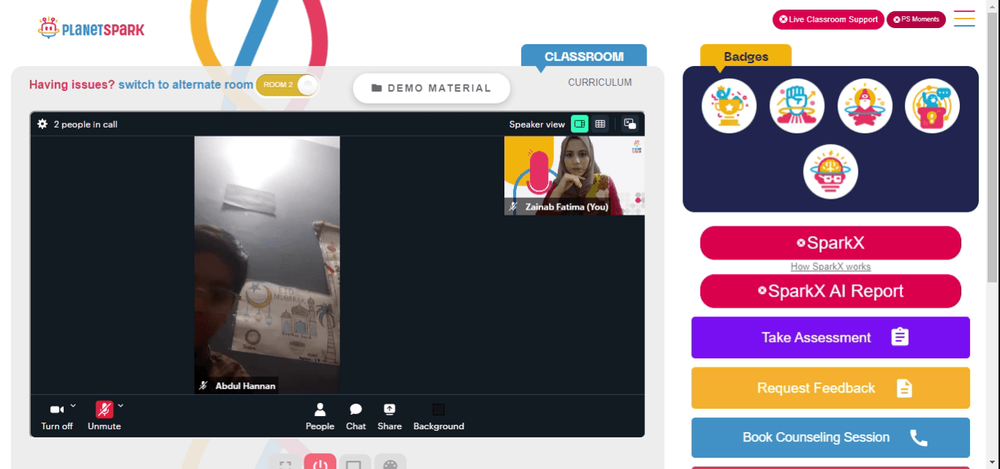
Task: Click document icon on Request Feedback
Action: tap(904, 388)
